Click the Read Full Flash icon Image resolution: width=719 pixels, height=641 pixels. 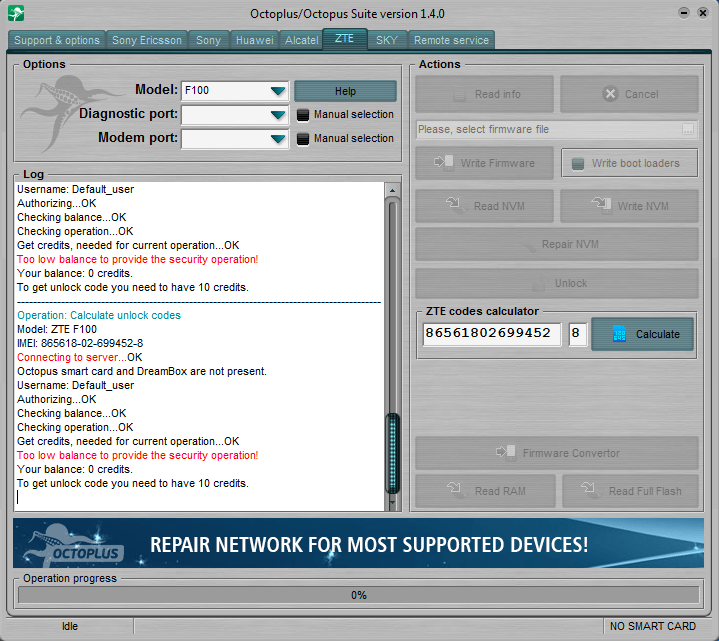point(591,490)
